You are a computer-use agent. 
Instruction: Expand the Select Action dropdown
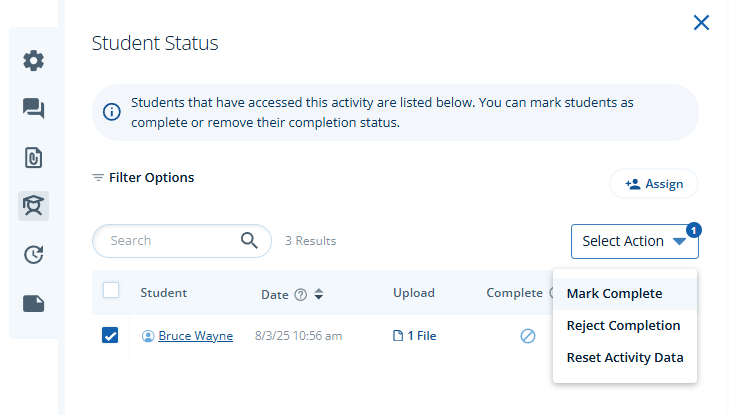[x=635, y=241]
